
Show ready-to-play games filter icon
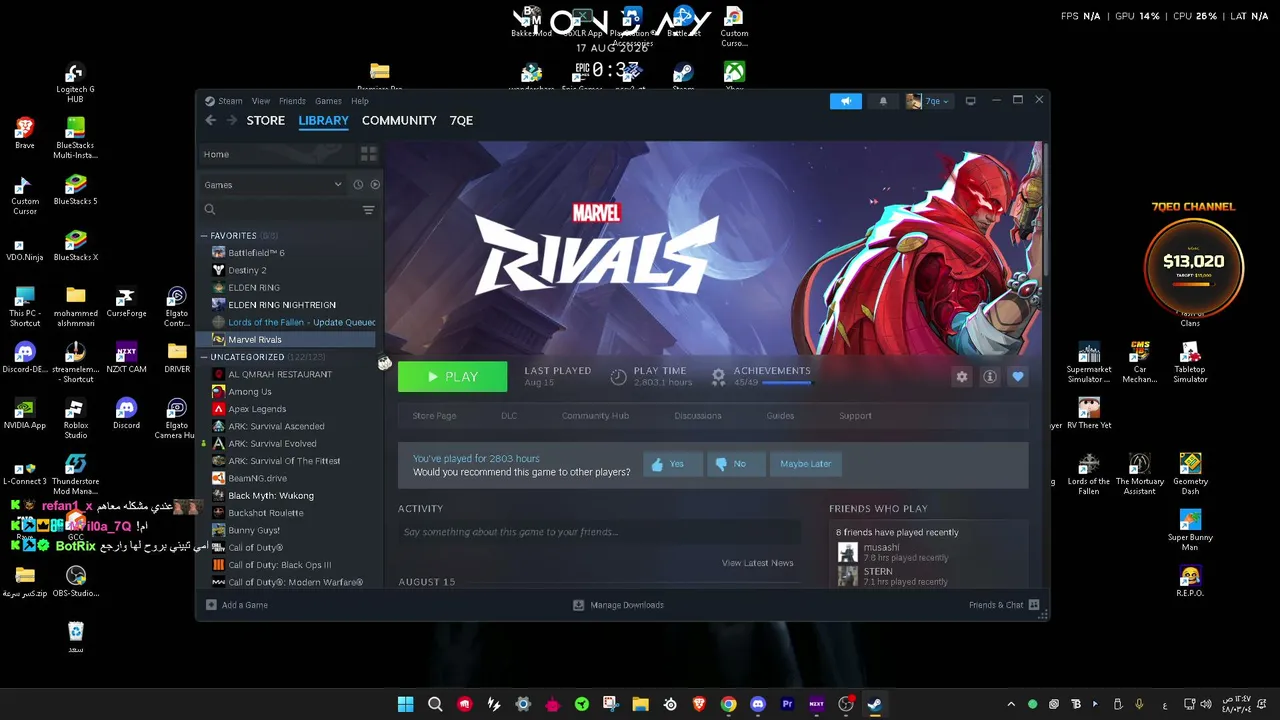[x=375, y=185]
